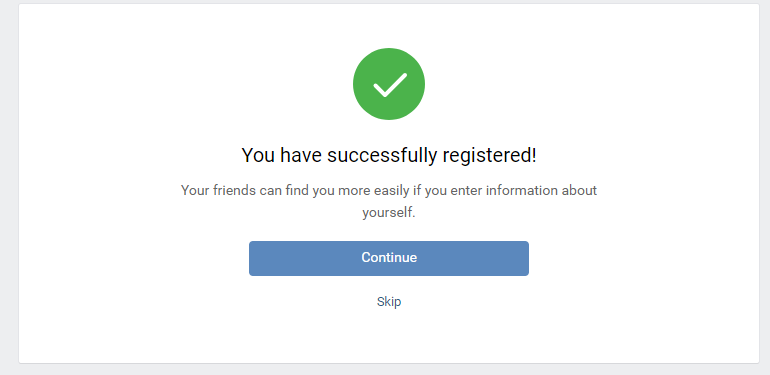Click the word 'registered!' in the heading
The width and height of the screenshot is (770, 375).
489,156
